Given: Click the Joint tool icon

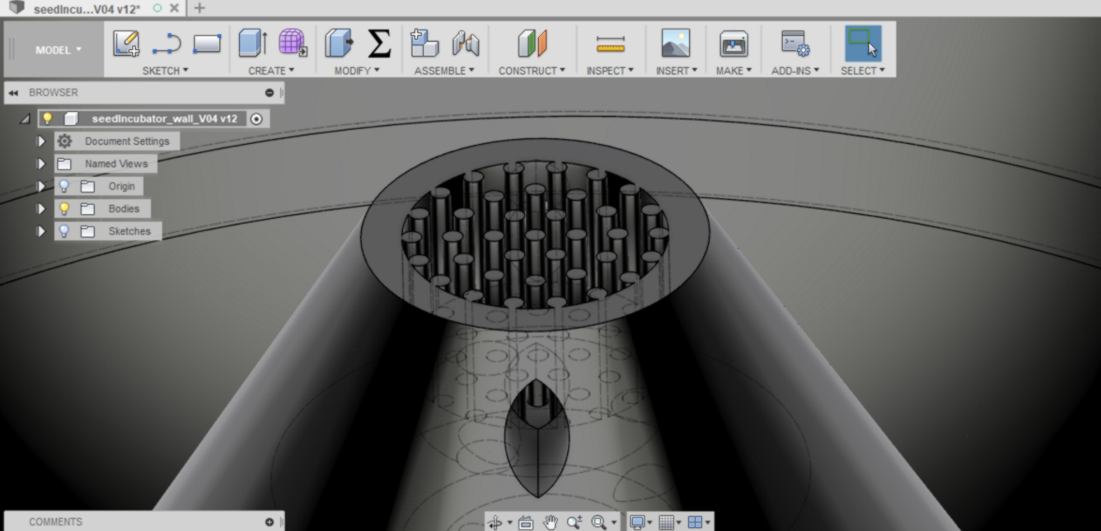Looking at the screenshot, I should [x=465, y=44].
